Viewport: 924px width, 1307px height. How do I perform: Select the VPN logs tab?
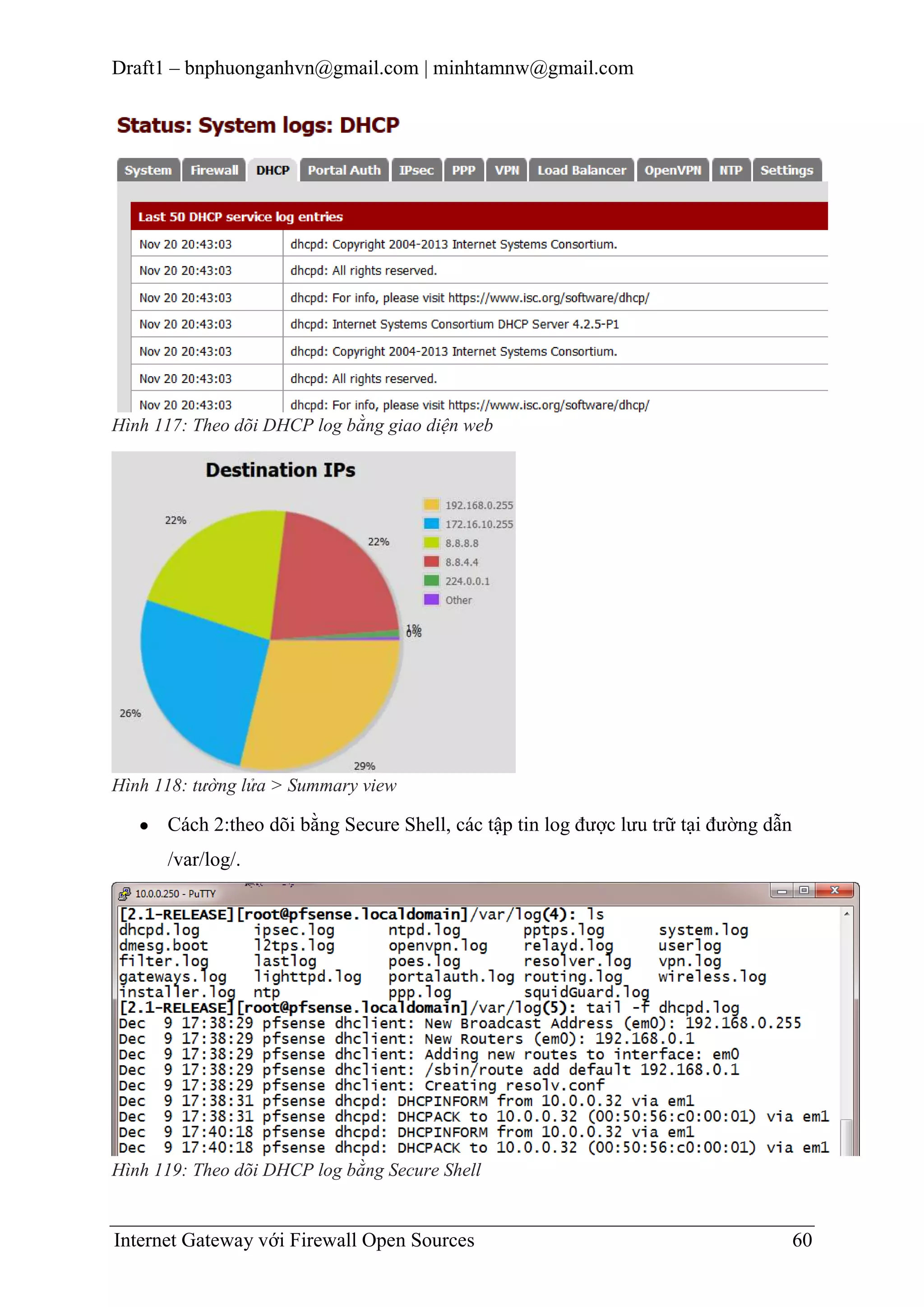507,170
